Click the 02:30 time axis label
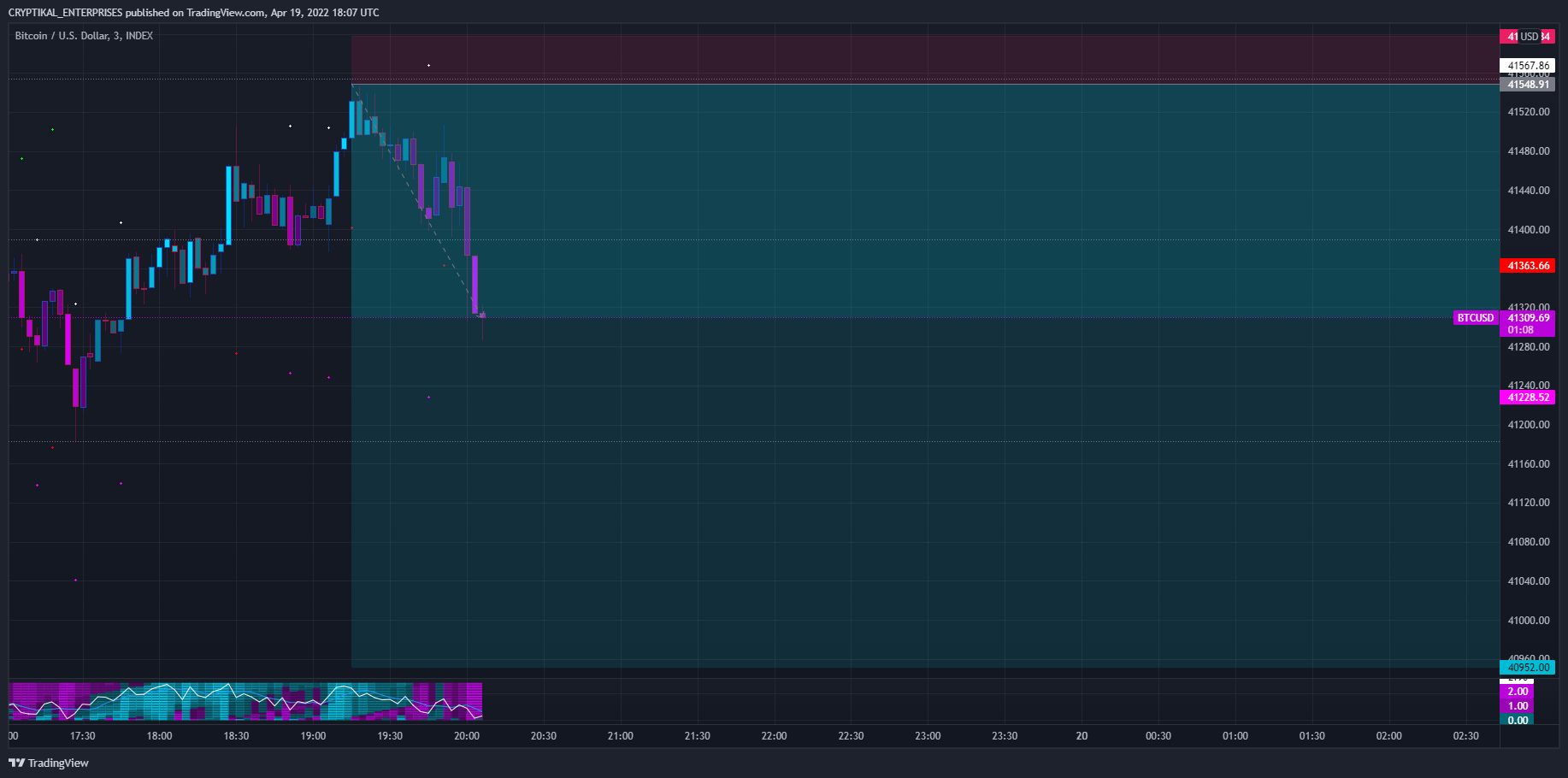Viewport: 1568px width, 778px height. 1465,736
